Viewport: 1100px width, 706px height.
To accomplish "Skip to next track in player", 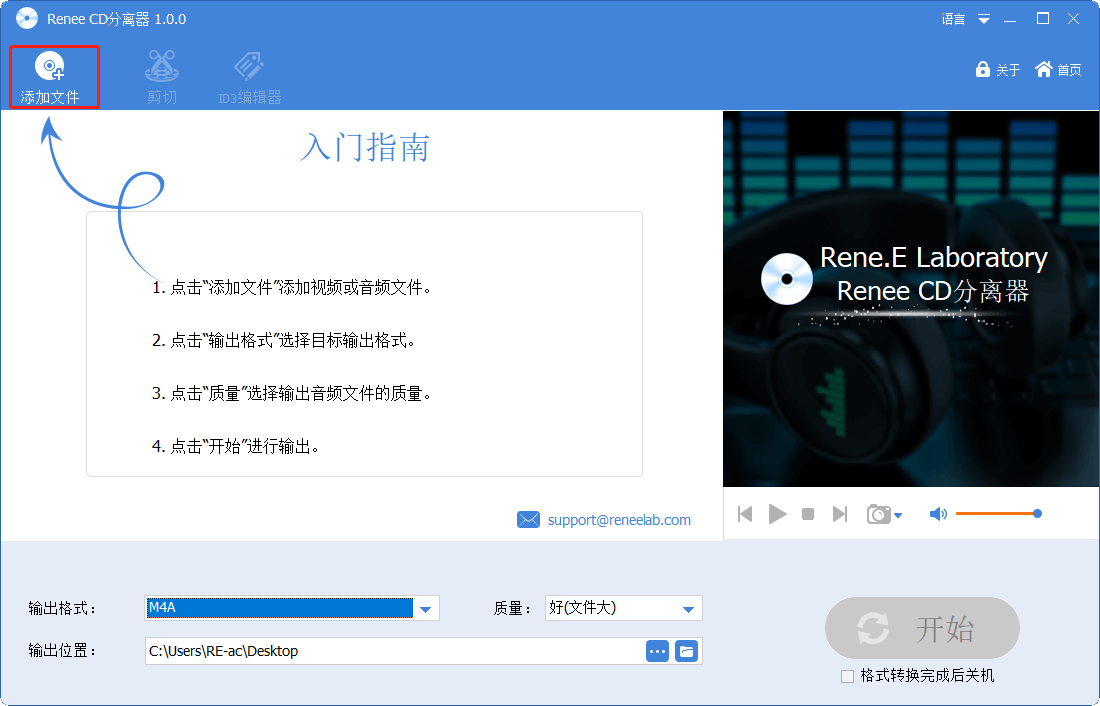I will (840, 514).
